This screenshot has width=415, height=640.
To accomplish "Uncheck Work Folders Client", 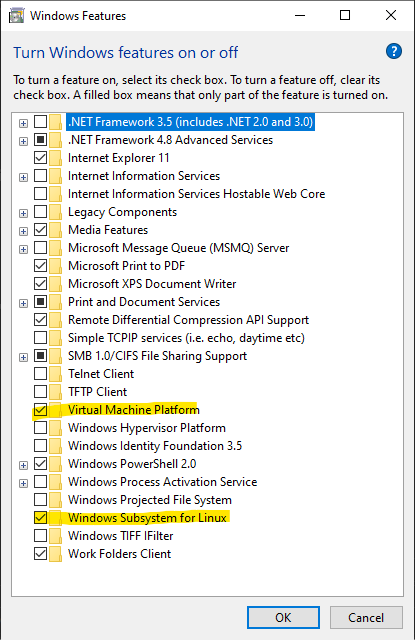I will 40,554.
